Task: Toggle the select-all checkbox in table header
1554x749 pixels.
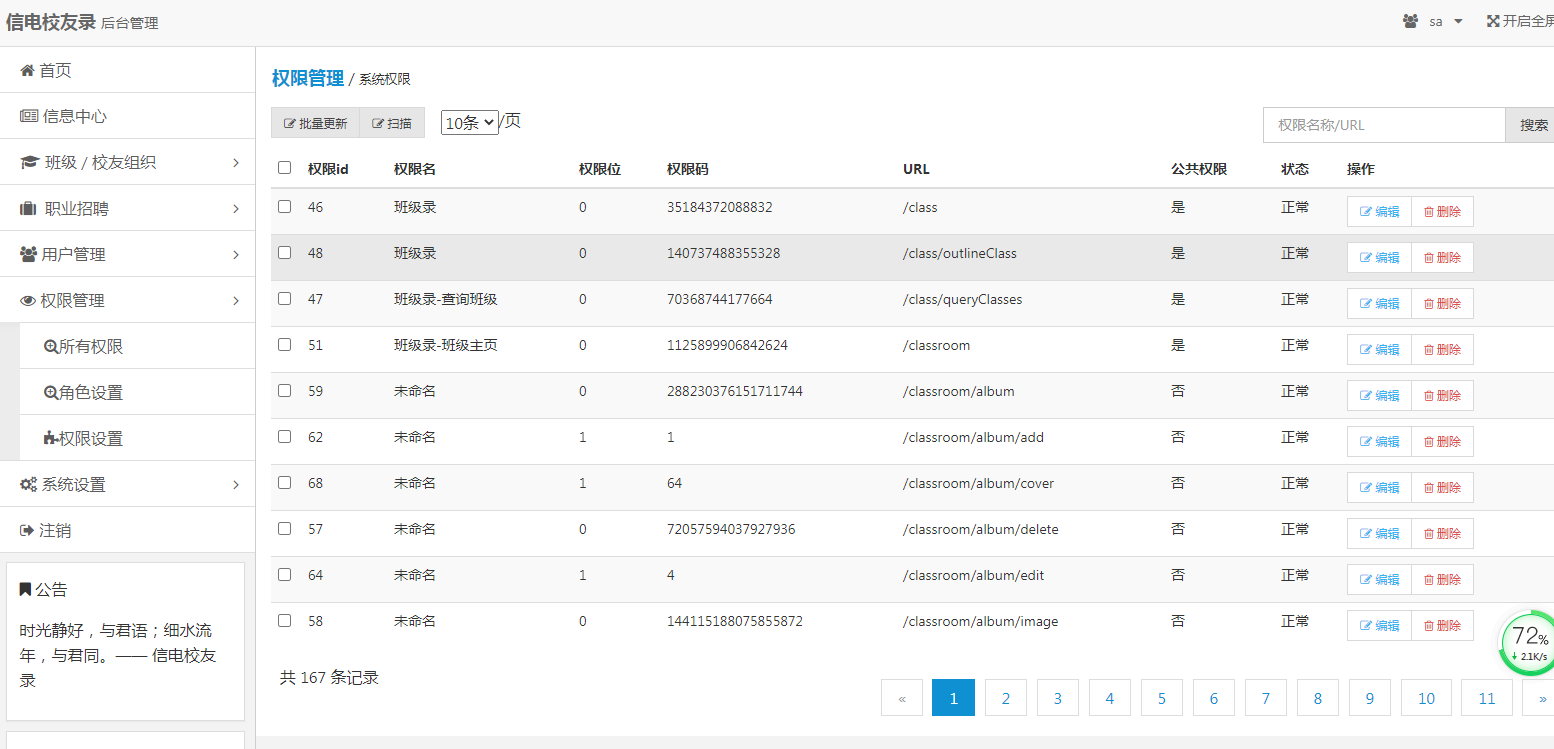Action: click(285, 168)
